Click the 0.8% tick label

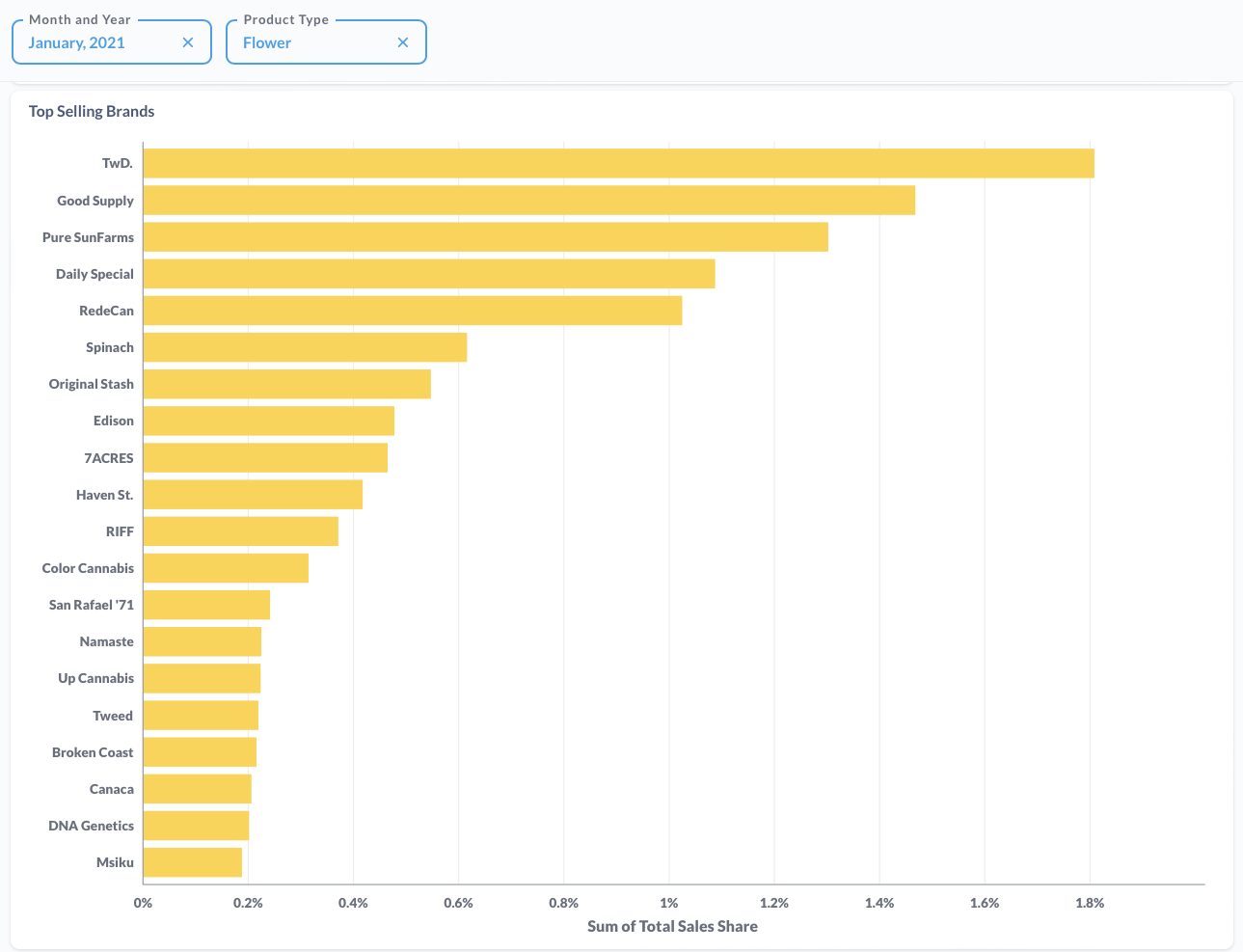coord(564,903)
